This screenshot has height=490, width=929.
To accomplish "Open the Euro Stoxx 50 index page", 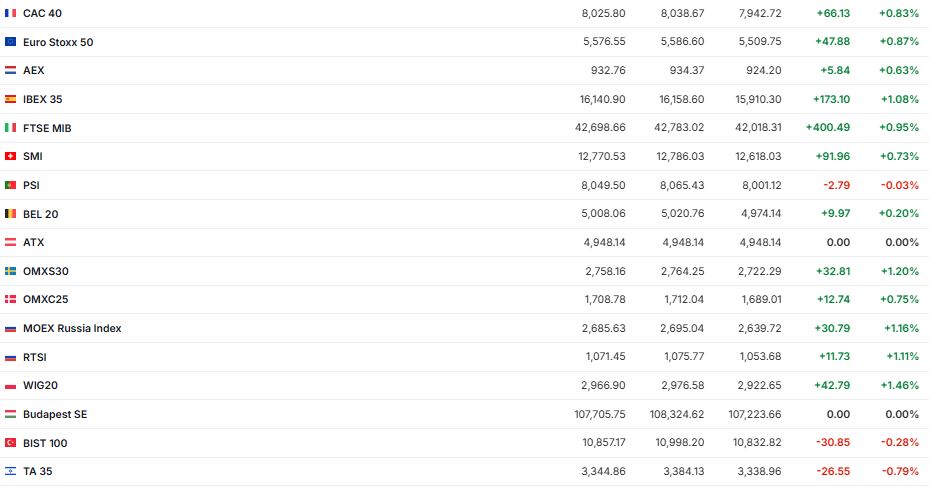I will [x=58, y=42].
